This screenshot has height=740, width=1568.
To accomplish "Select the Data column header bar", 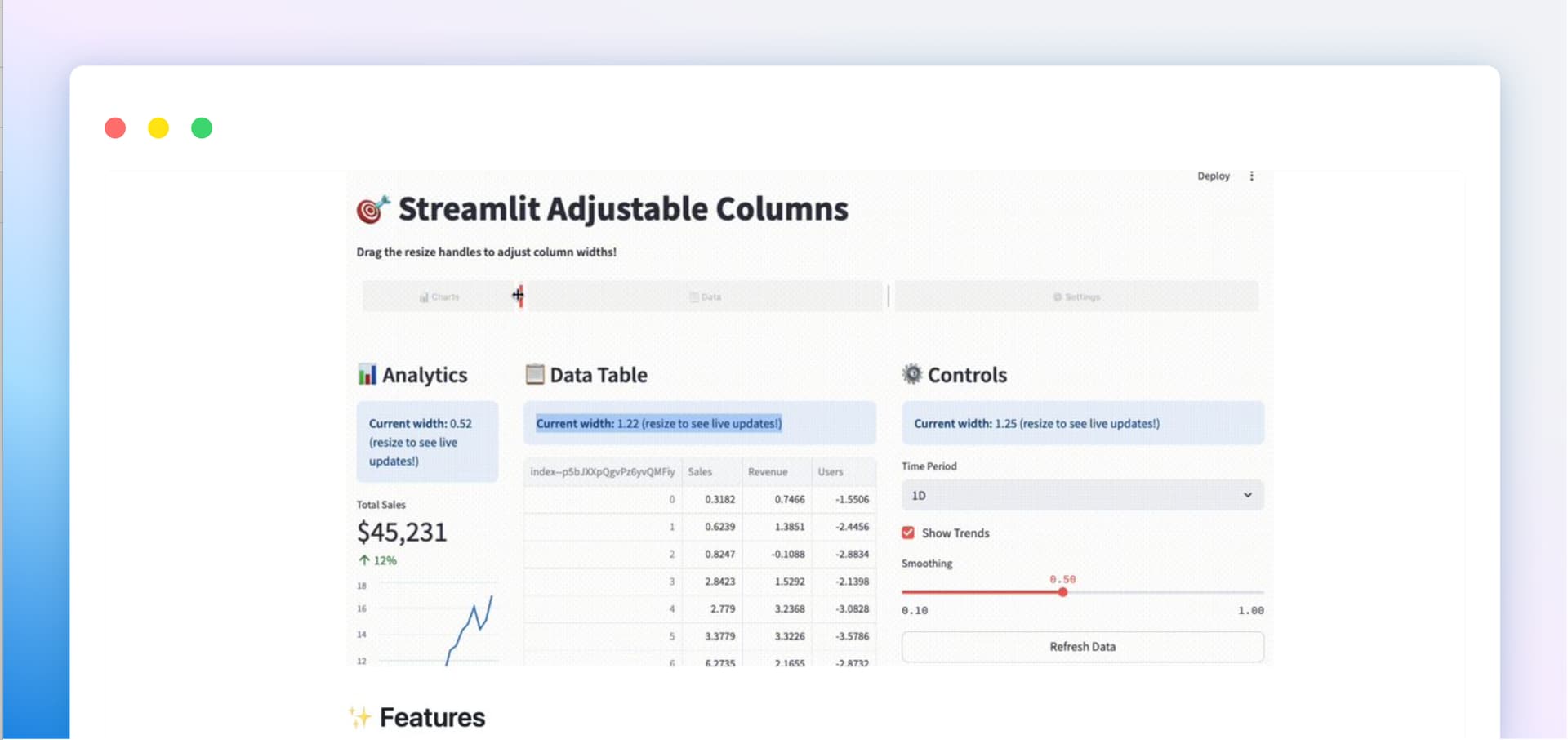I will coord(704,296).
